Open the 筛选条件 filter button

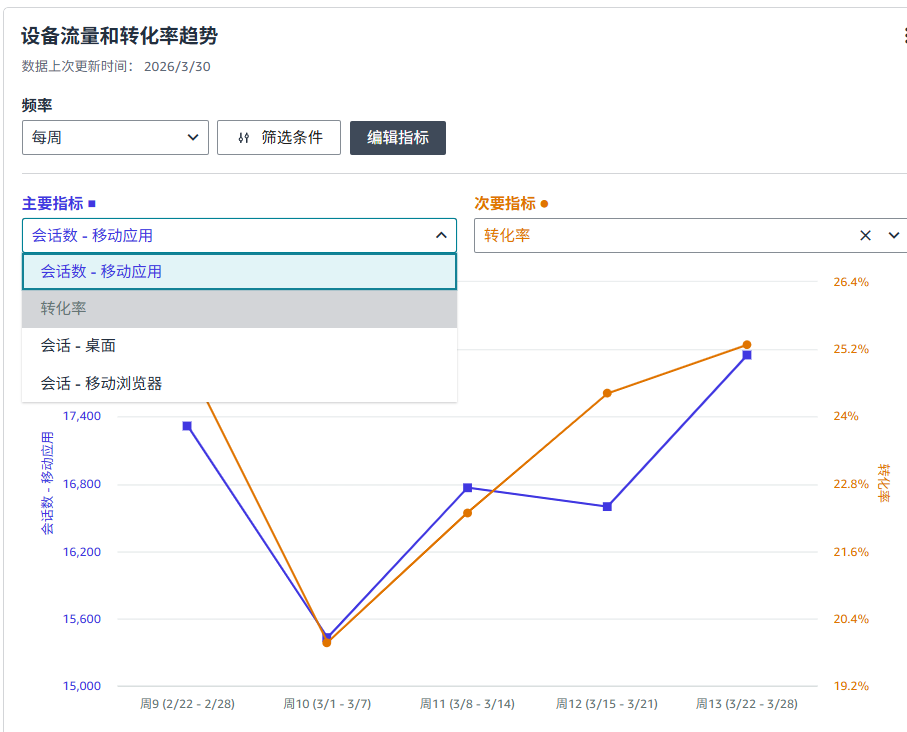[x=279, y=138]
